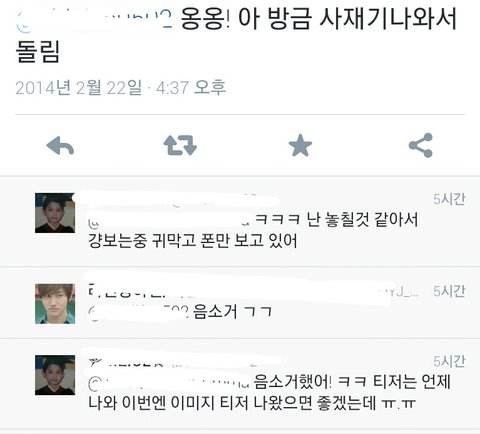Viewport: 480px width, 434px height.
Task: Tap the reply arrow icon
Action: click(60, 146)
